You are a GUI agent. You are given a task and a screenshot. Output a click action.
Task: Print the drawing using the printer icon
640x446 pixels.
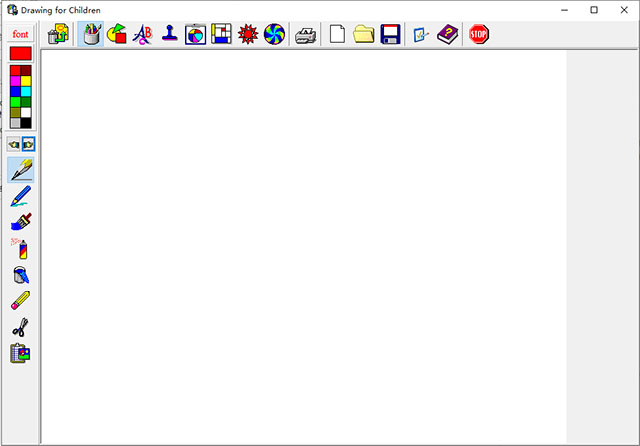point(306,36)
